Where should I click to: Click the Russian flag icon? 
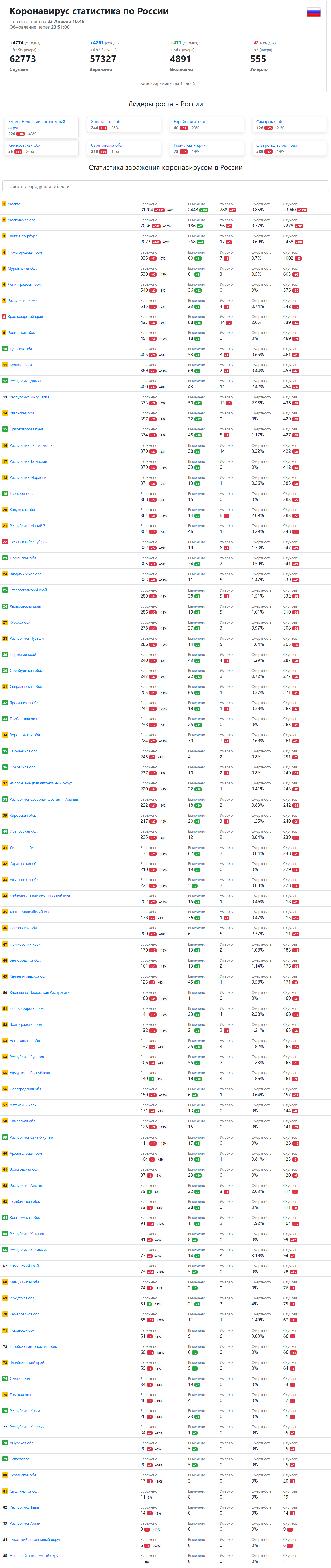[x=313, y=13]
